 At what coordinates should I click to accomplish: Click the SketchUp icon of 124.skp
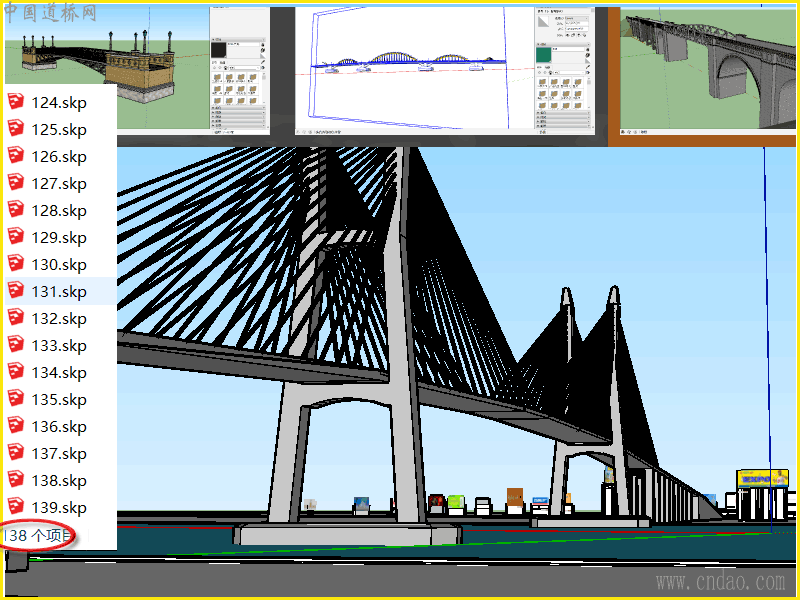(15, 102)
